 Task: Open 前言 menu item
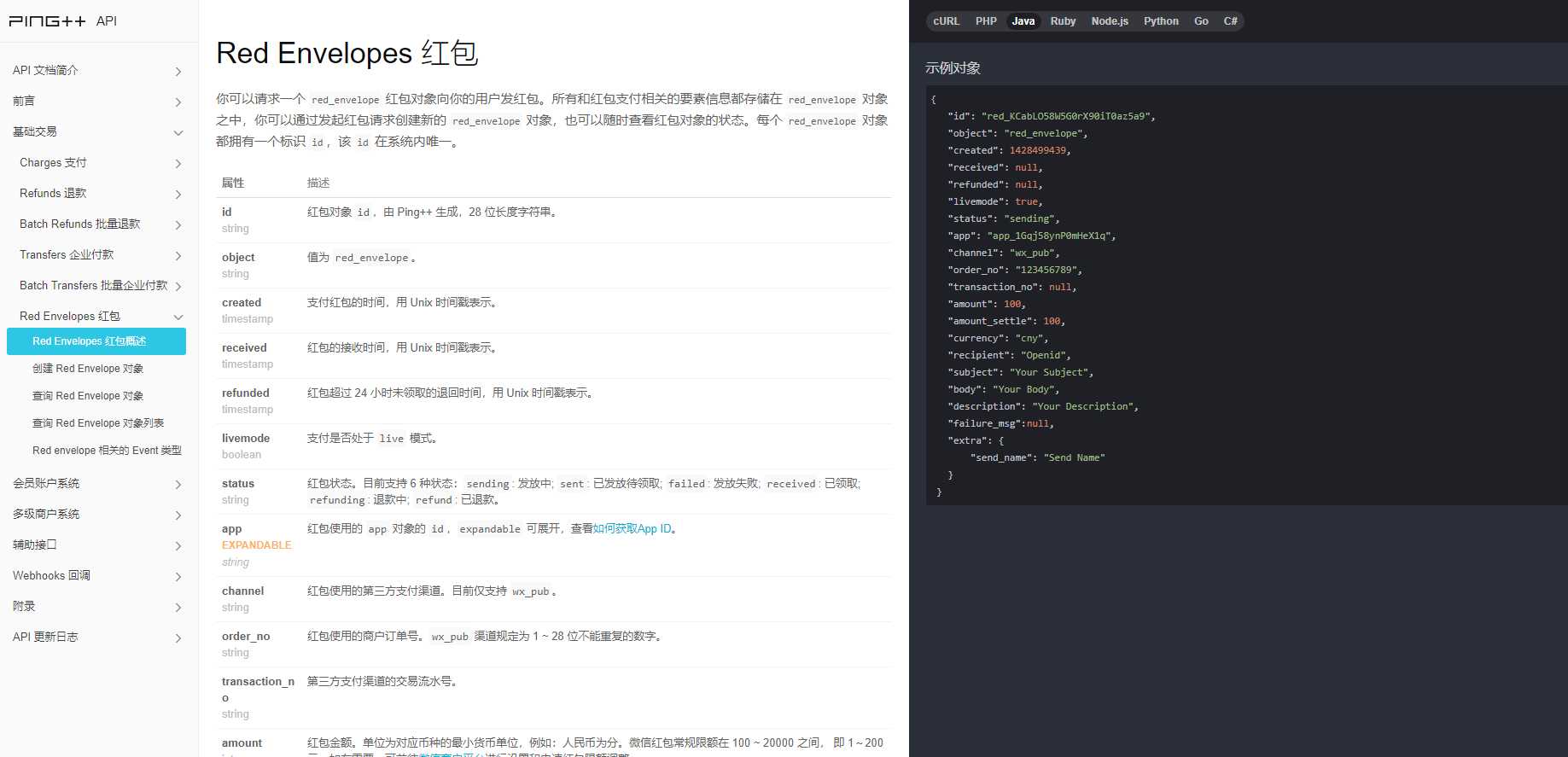point(24,101)
